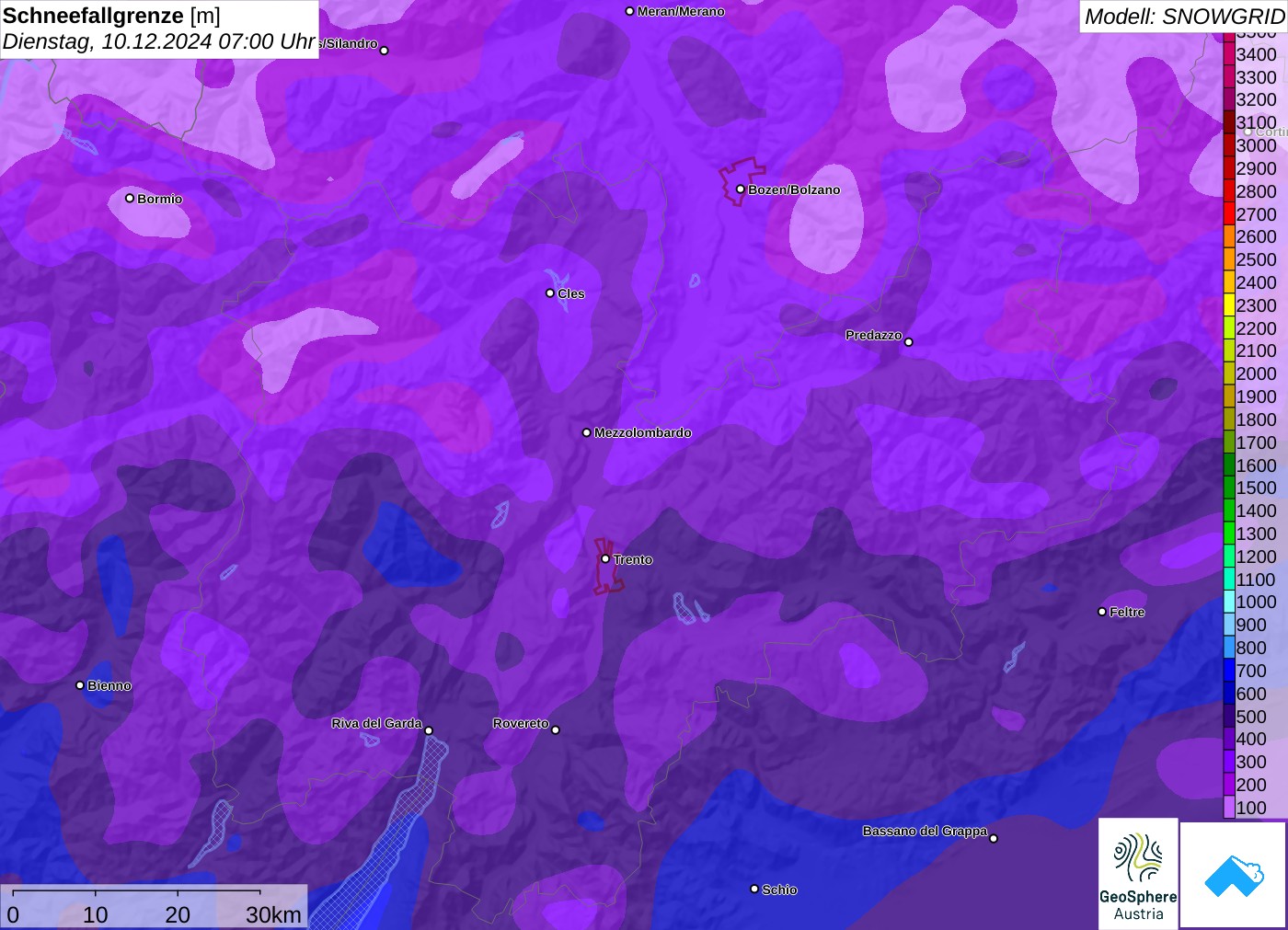Screen dimensions: 1288x930
Task: Select the Silandro city marker dot
Action: point(385,51)
